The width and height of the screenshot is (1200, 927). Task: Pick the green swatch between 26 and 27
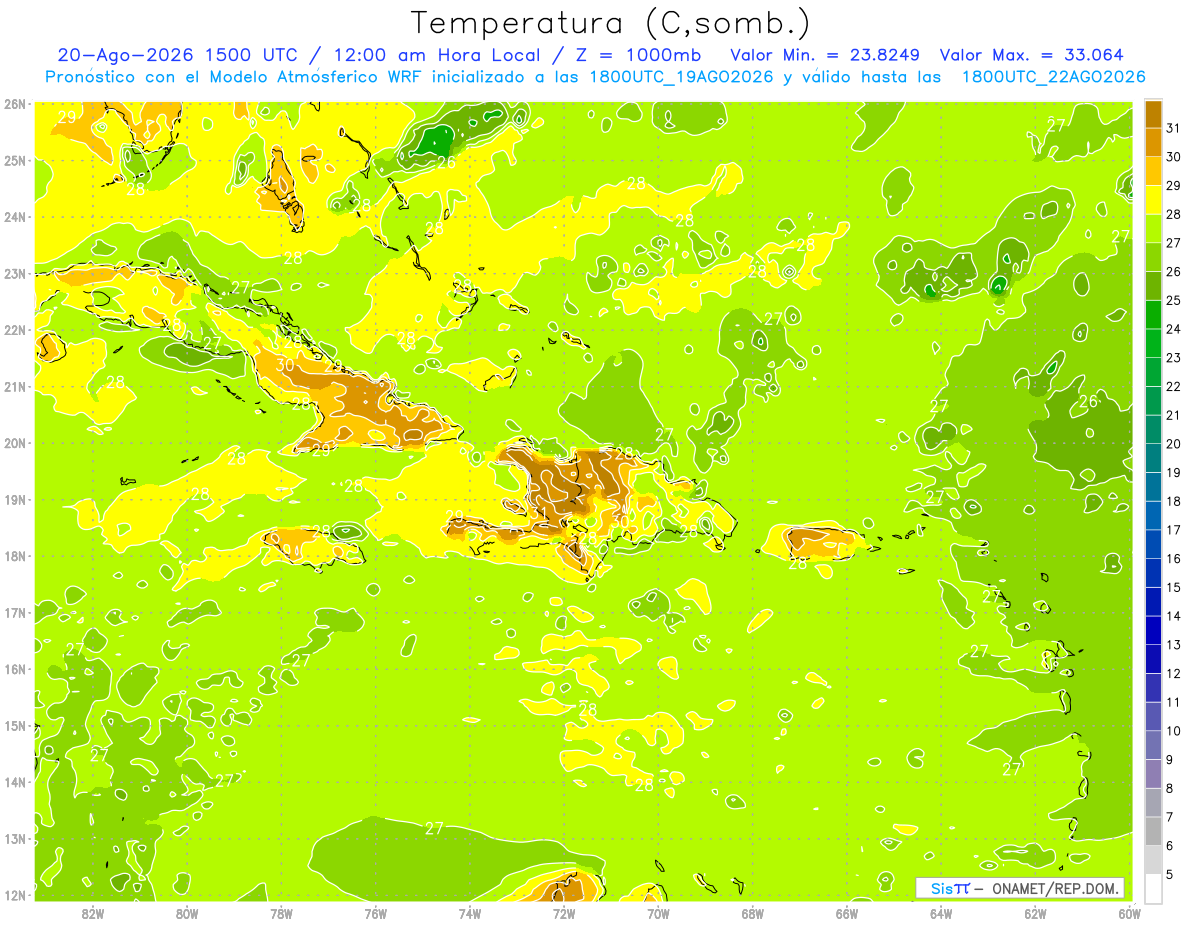1153,257
